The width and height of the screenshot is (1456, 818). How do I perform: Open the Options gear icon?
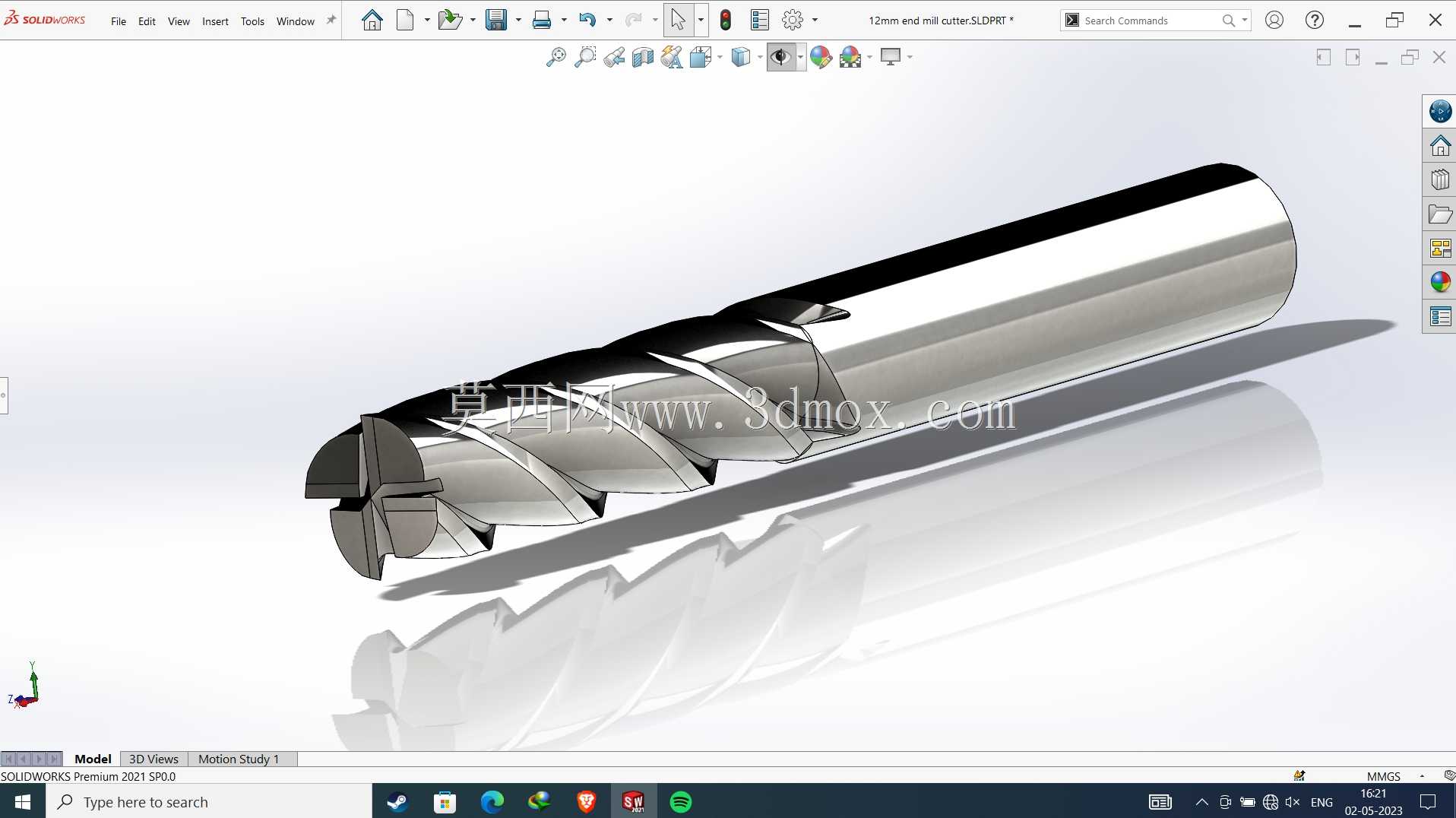(x=793, y=20)
